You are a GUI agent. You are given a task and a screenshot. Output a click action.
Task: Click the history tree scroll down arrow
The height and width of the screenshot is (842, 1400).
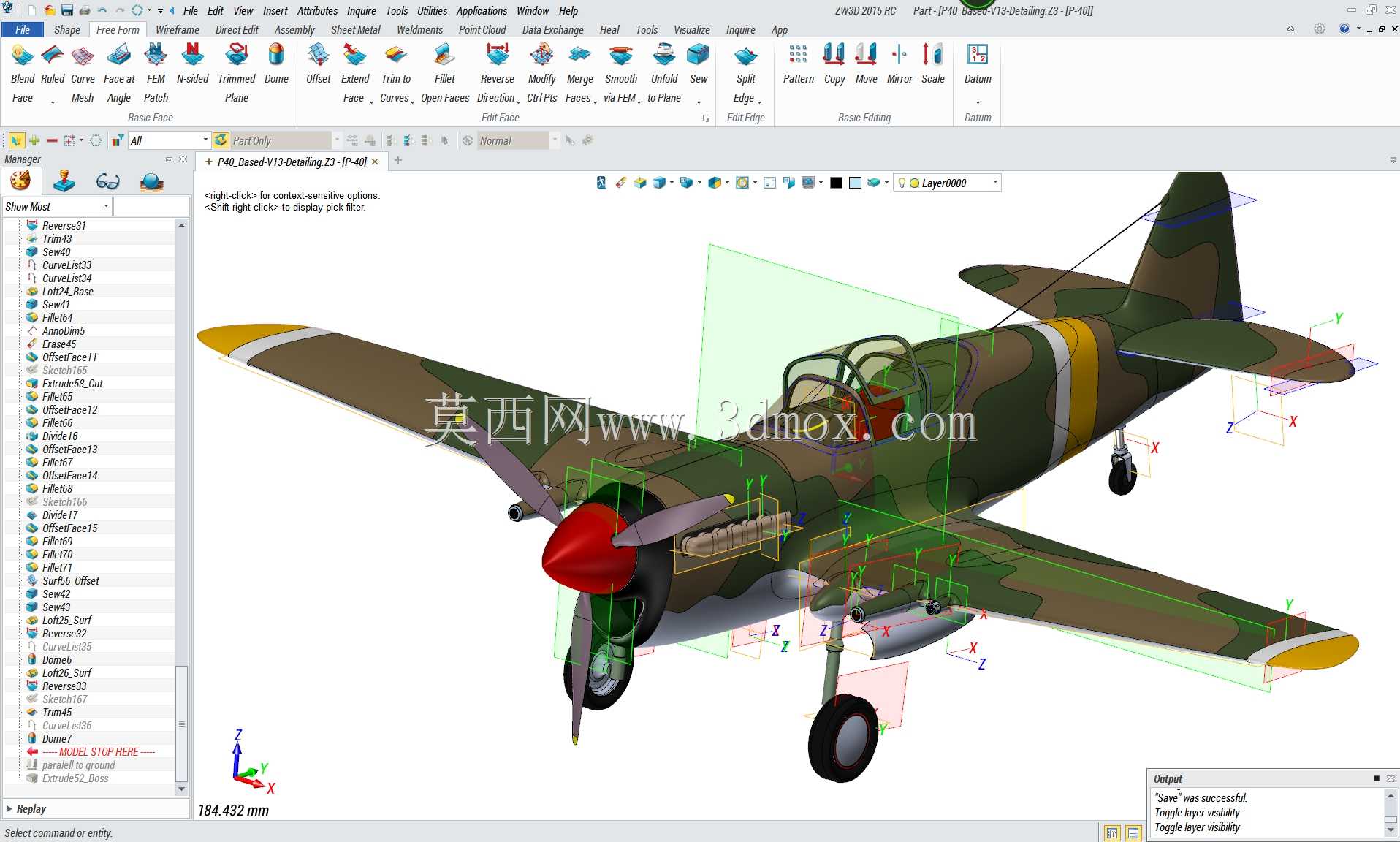pyautogui.click(x=181, y=789)
